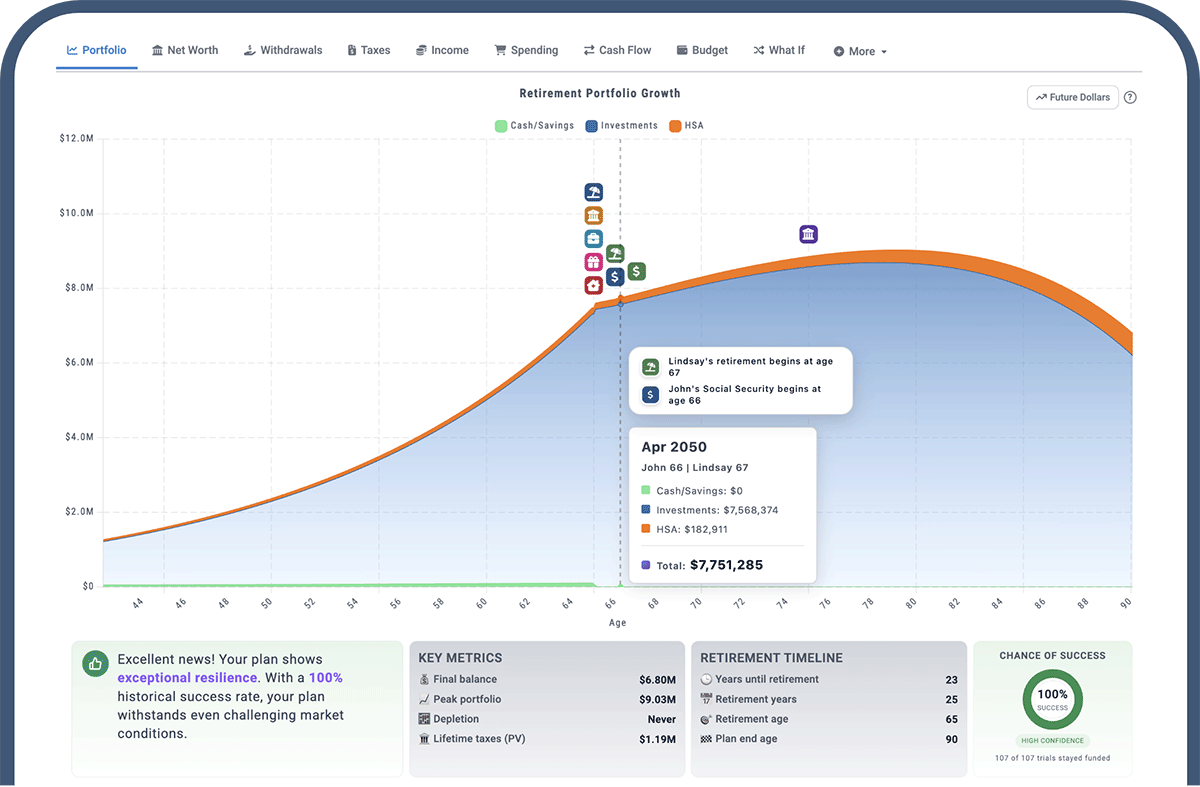The image size is (1200, 787).
Task: Select the orange bank pension event marker
Action: (x=593, y=215)
